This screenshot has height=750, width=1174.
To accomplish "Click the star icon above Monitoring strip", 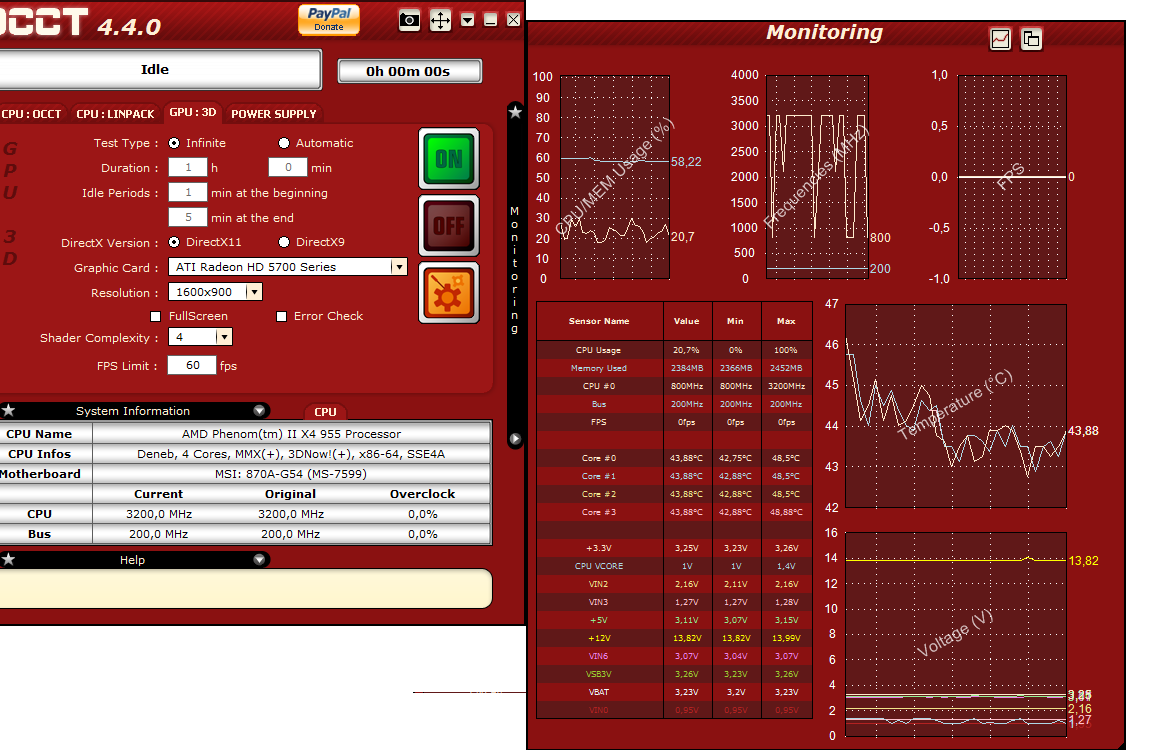I will click(x=515, y=112).
